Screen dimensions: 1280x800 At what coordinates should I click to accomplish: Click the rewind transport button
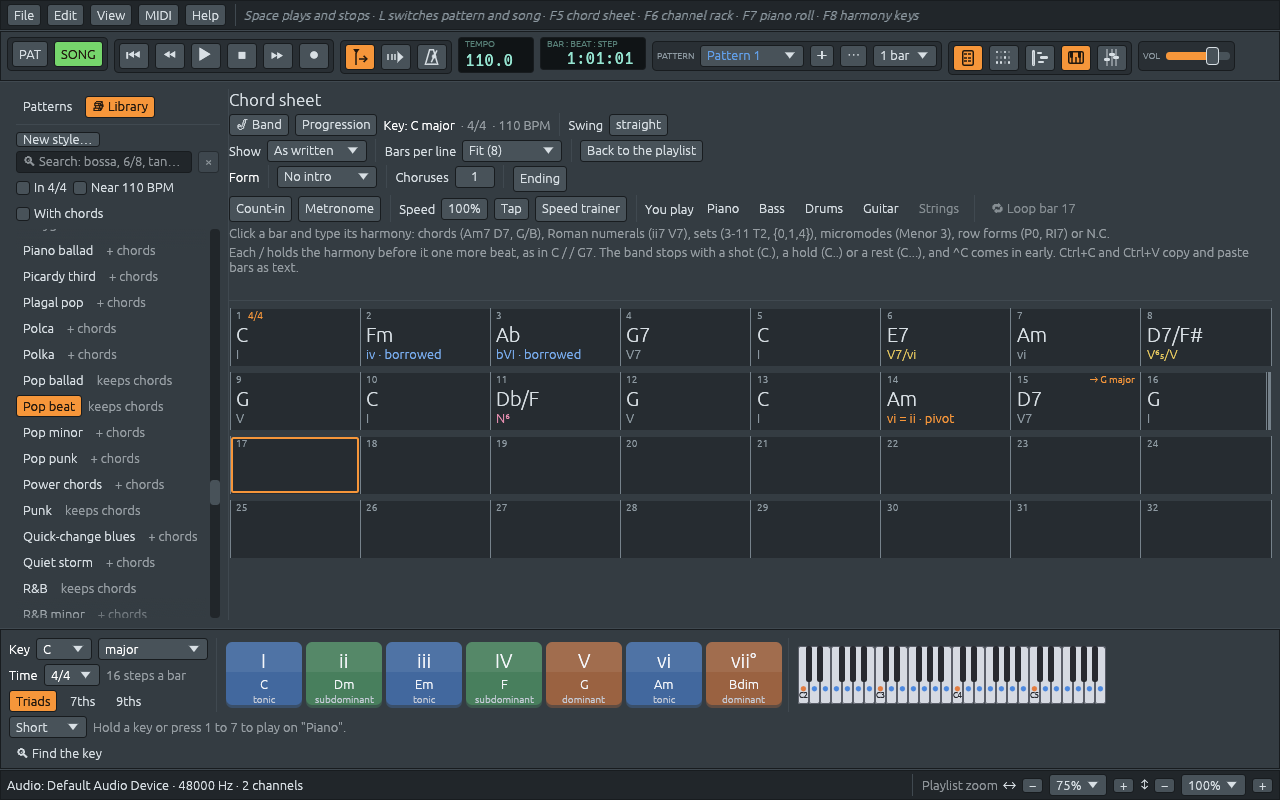click(169, 55)
